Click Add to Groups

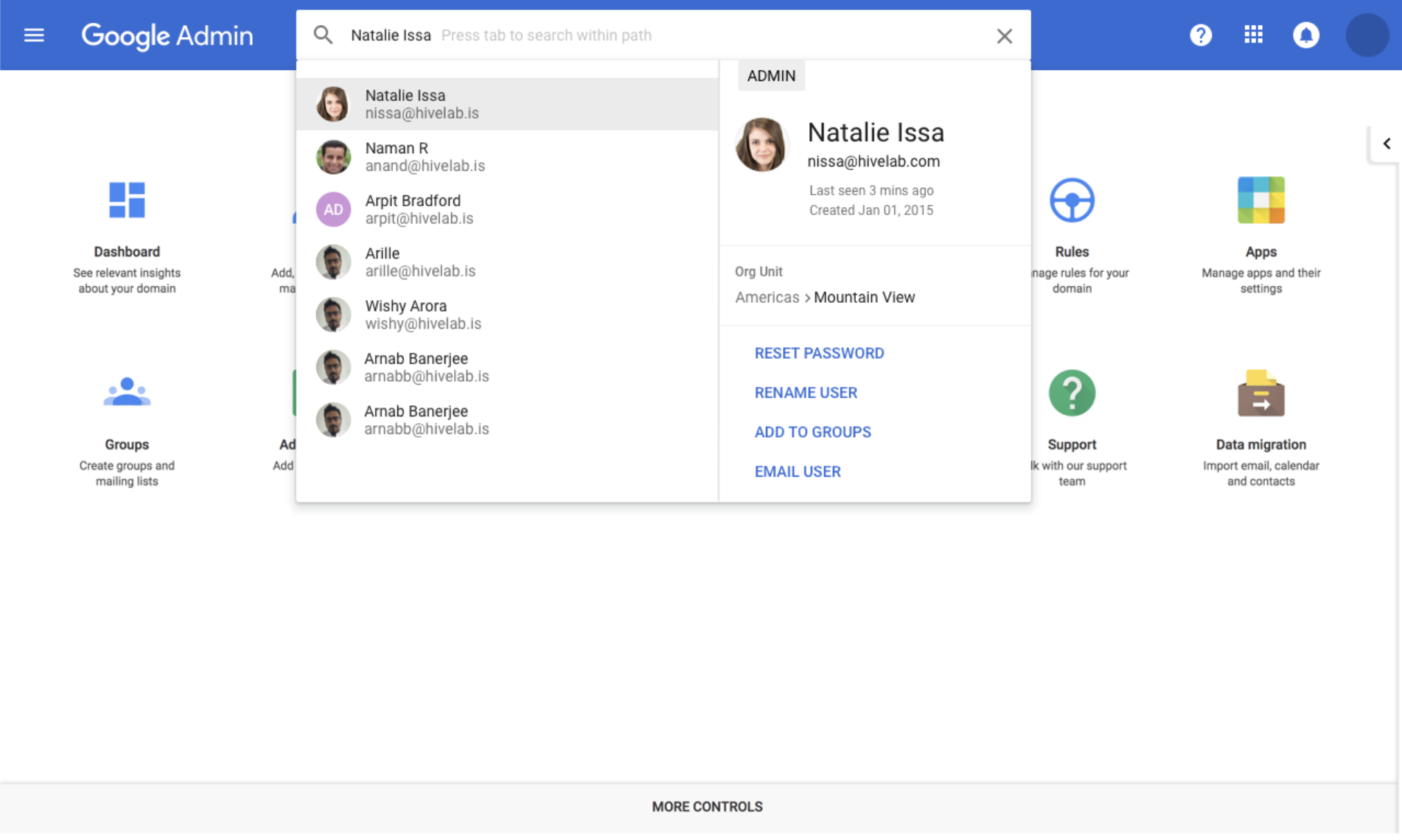pos(812,432)
